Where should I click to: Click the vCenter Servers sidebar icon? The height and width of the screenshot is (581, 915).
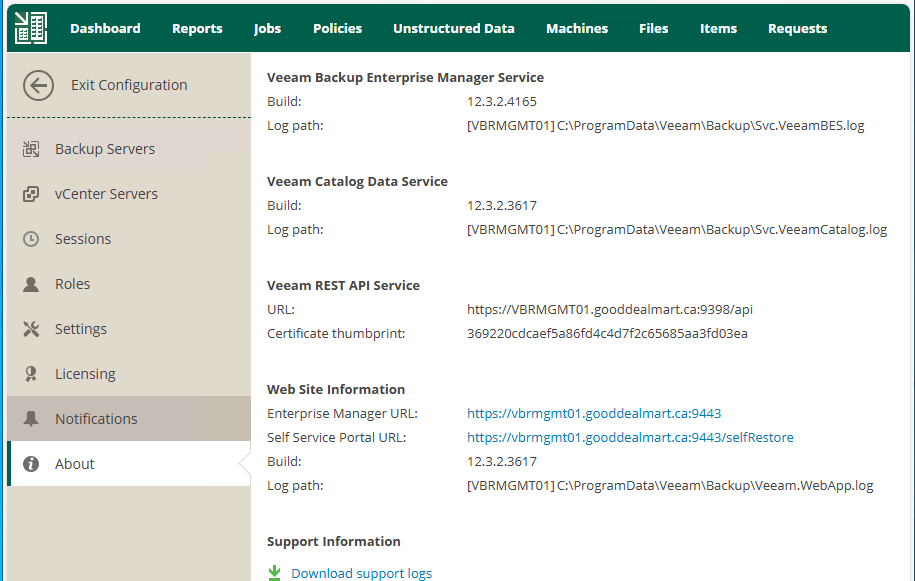[31, 194]
